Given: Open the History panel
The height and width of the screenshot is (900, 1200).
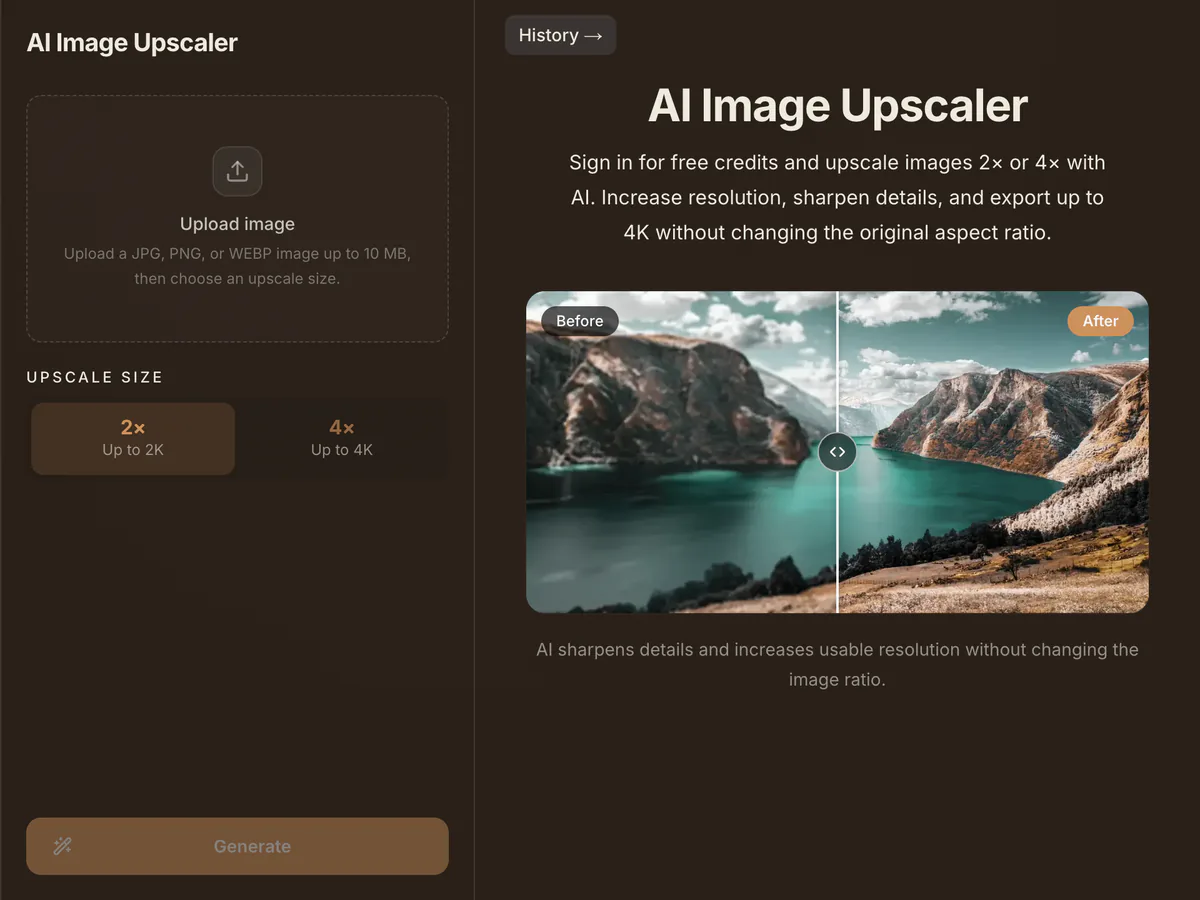Looking at the screenshot, I should [560, 35].
